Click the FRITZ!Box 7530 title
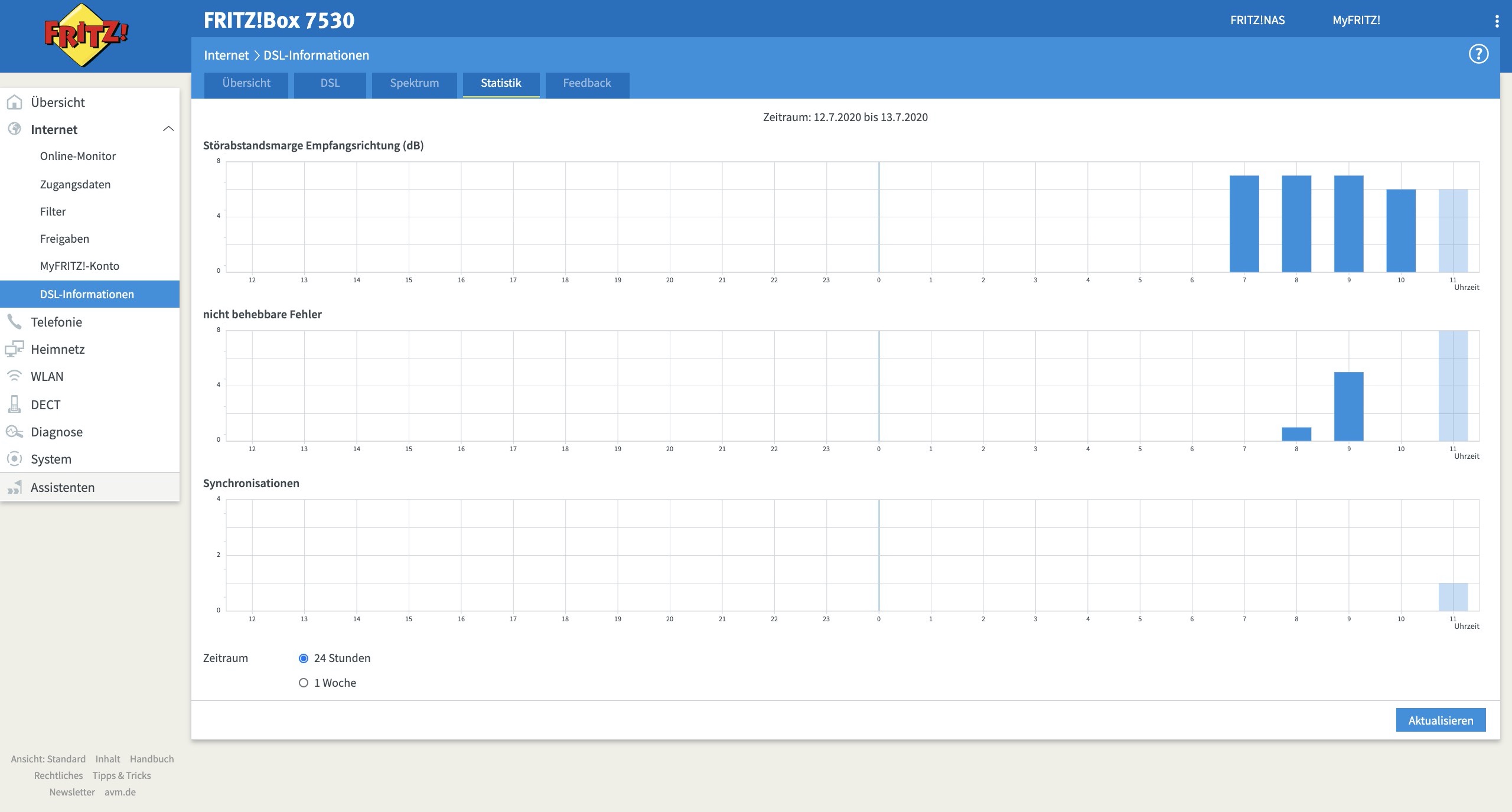This screenshot has width=1512, height=812. point(279,20)
